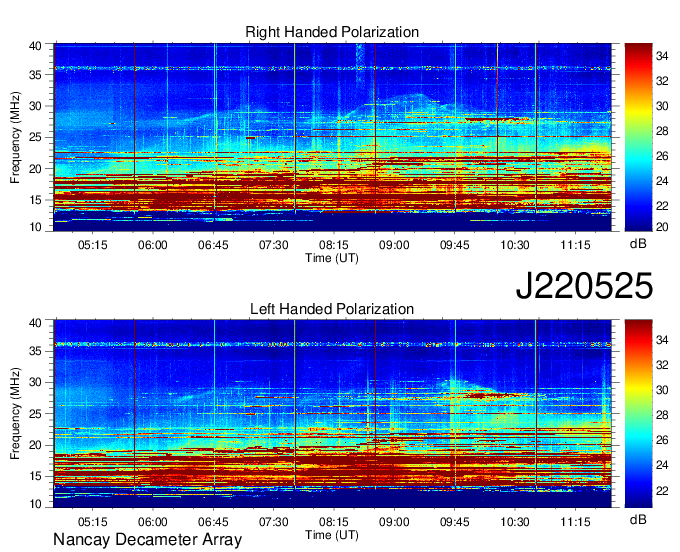Click the Left Handed panel dB color bar

638,414
